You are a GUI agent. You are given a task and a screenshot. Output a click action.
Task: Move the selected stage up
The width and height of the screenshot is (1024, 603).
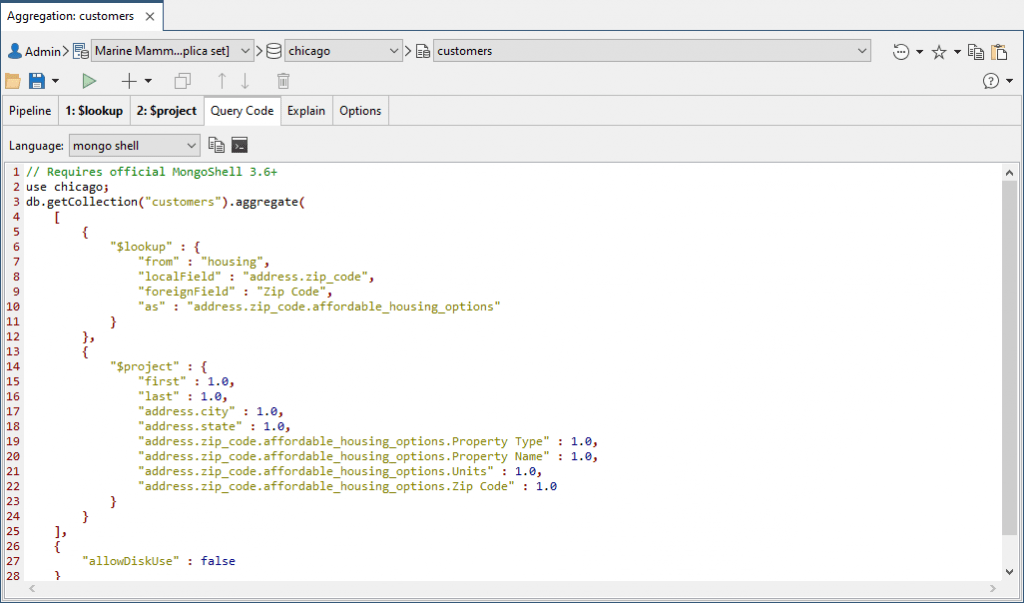tap(220, 80)
